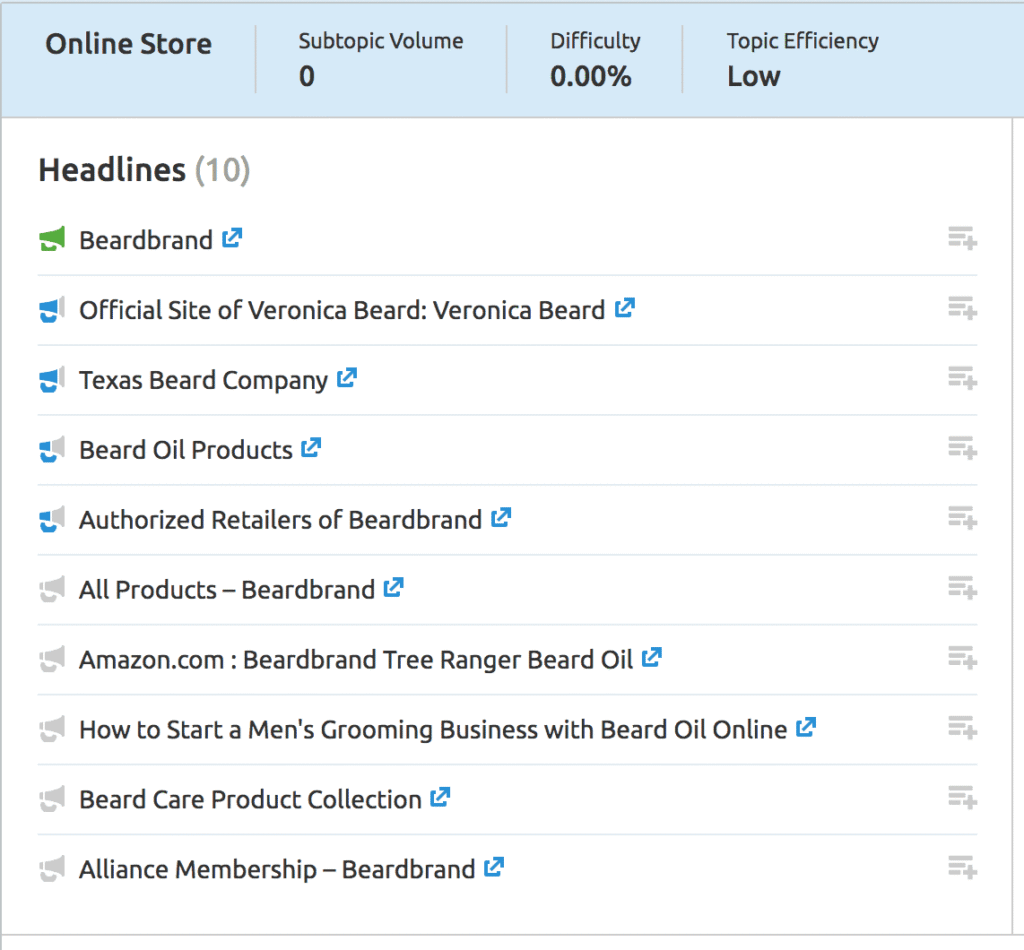Open the Amazon.com Beardbrand Tree Ranger headline

tap(356, 660)
